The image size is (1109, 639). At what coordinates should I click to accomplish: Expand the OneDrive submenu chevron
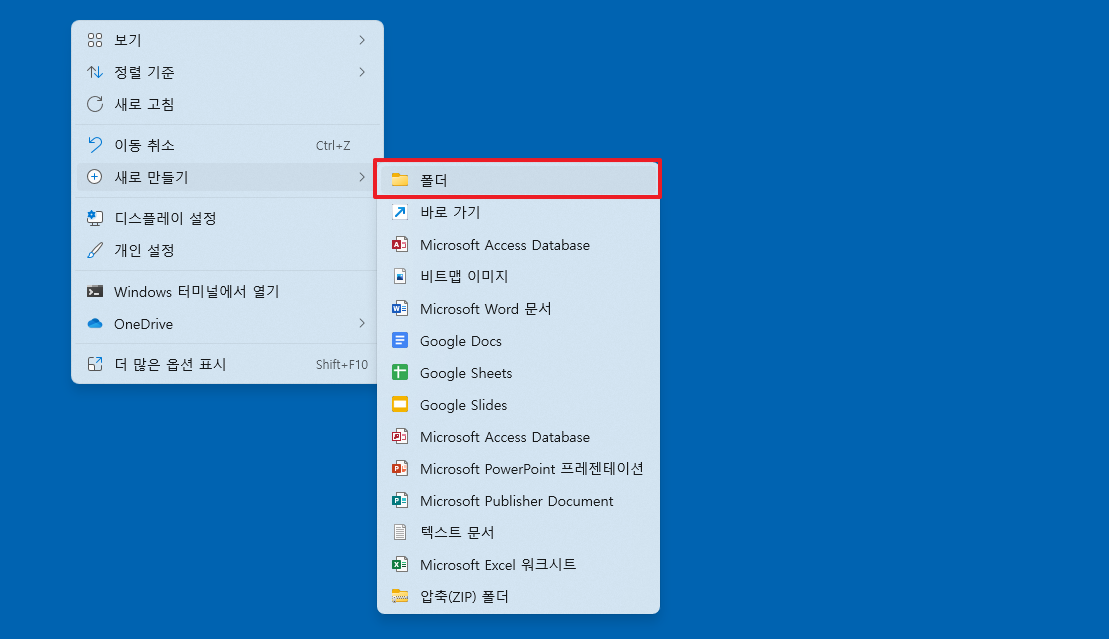coord(361,323)
